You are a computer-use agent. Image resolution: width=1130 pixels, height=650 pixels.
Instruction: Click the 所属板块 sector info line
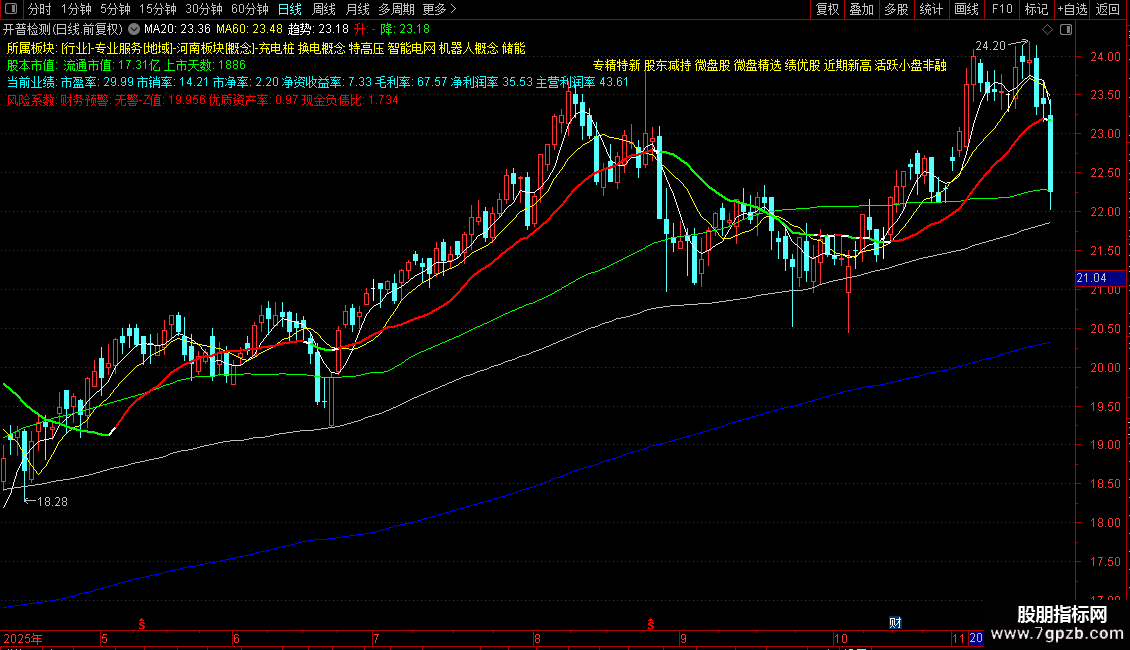click(x=266, y=48)
